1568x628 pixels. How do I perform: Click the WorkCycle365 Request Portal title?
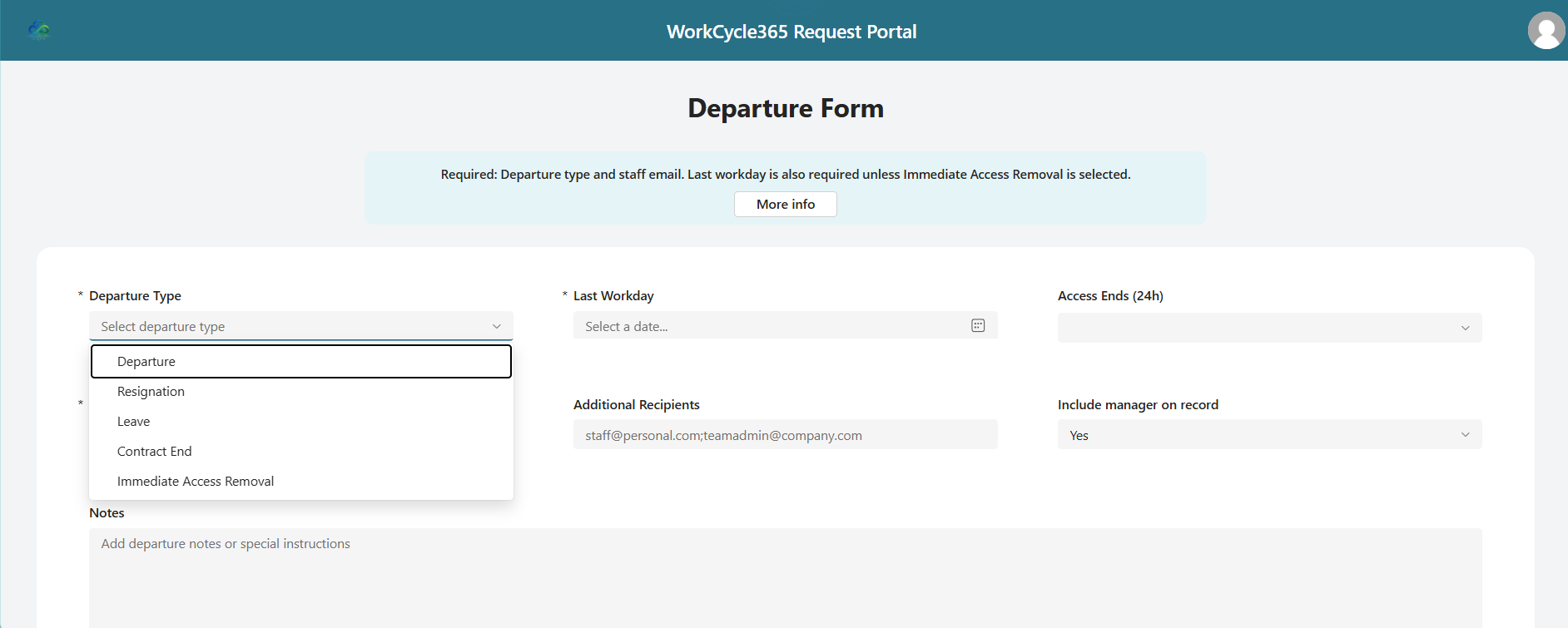[791, 32]
